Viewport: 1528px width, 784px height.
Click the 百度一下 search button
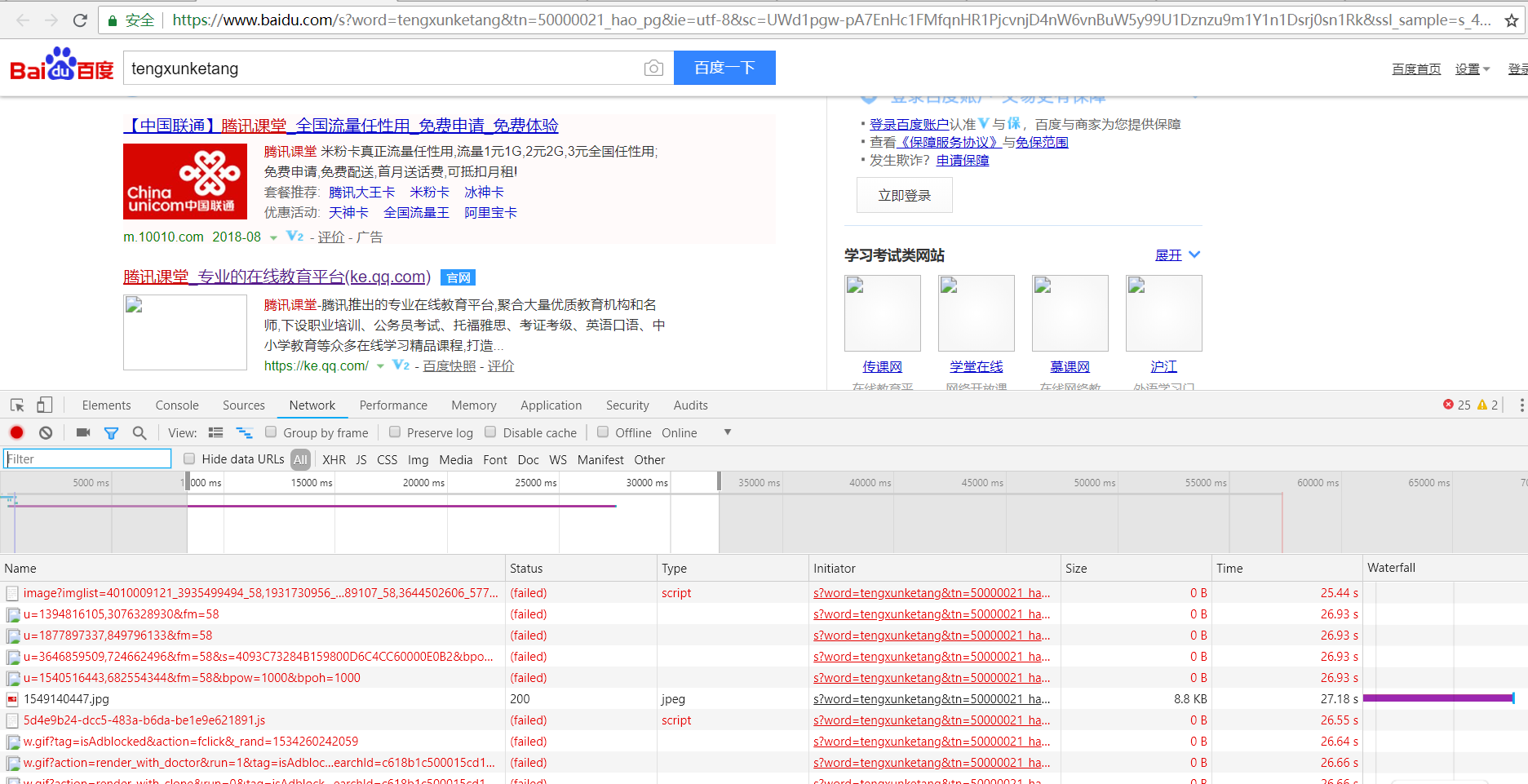pyautogui.click(x=724, y=68)
